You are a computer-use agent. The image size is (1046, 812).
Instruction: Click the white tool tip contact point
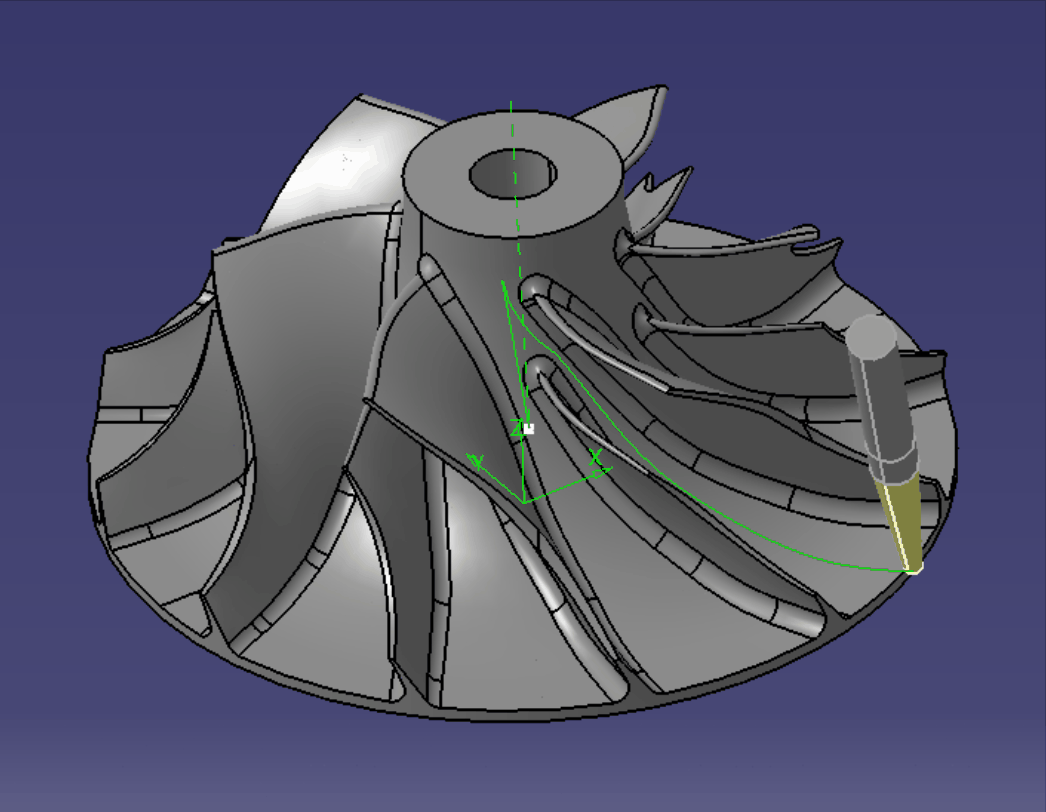coord(915,569)
